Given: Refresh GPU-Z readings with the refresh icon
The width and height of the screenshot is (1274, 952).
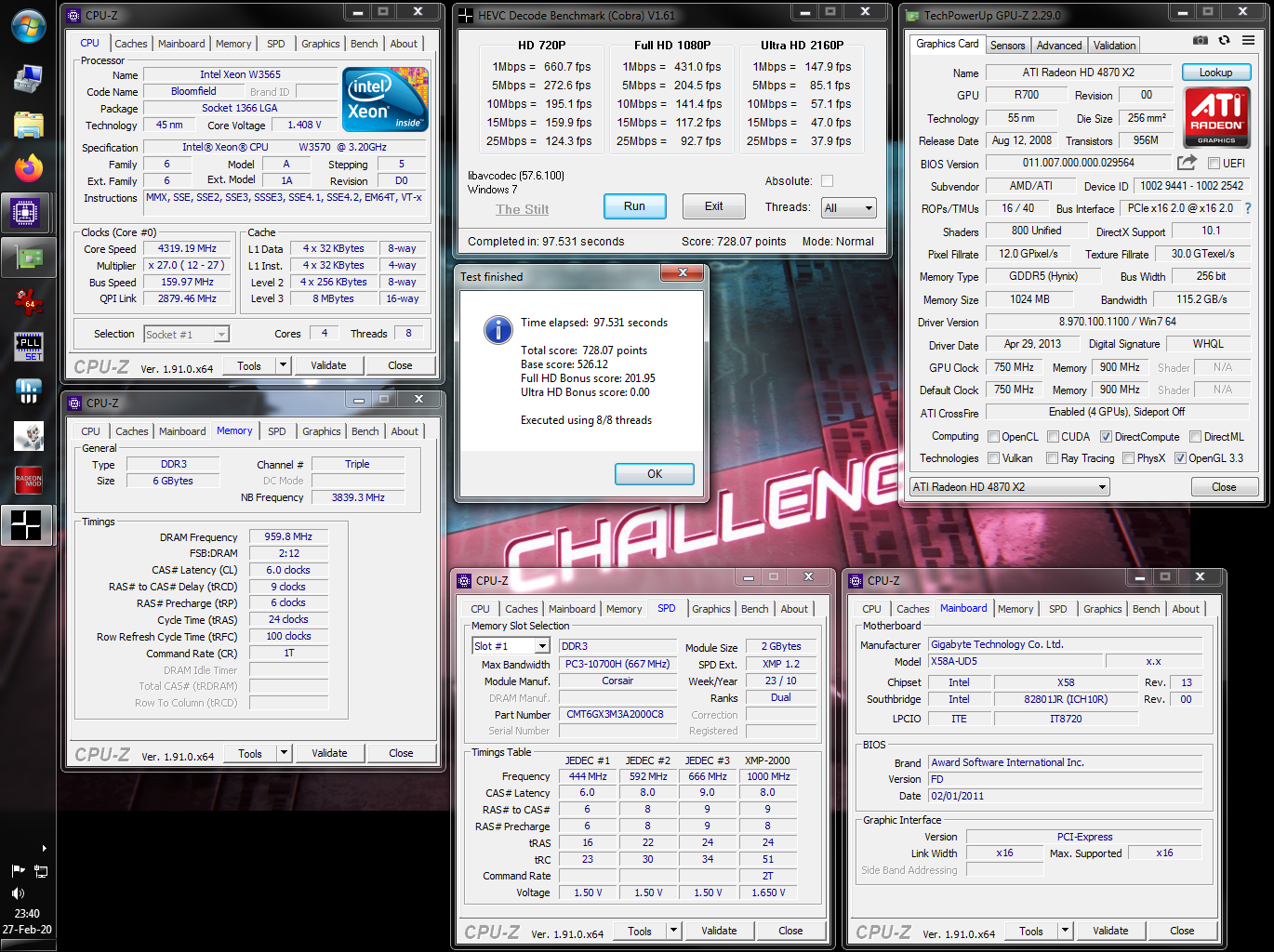Looking at the screenshot, I should point(1225,41).
